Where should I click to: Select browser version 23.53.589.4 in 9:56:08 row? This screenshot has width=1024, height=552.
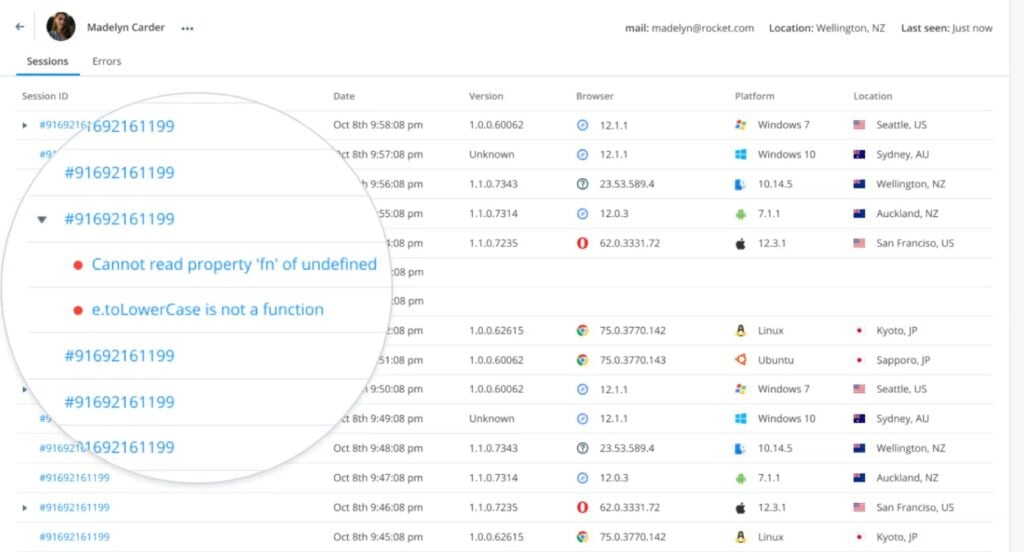(x=627, y=184)
